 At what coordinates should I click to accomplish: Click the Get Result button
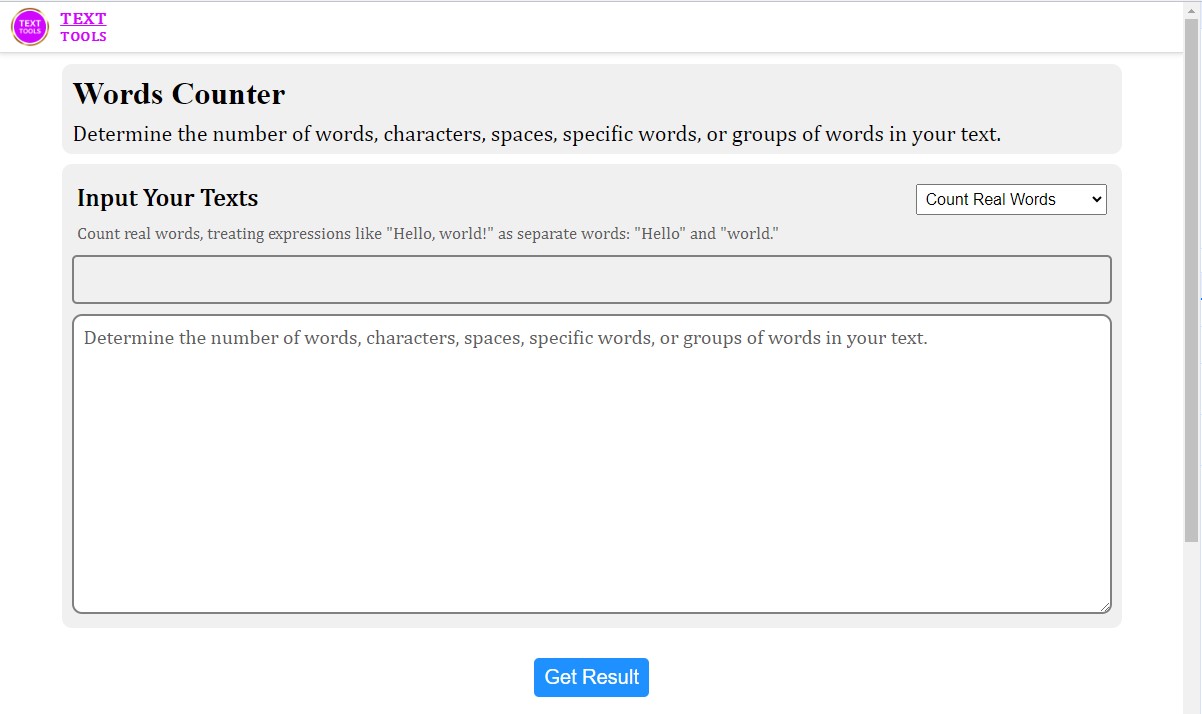coord(591,677)
